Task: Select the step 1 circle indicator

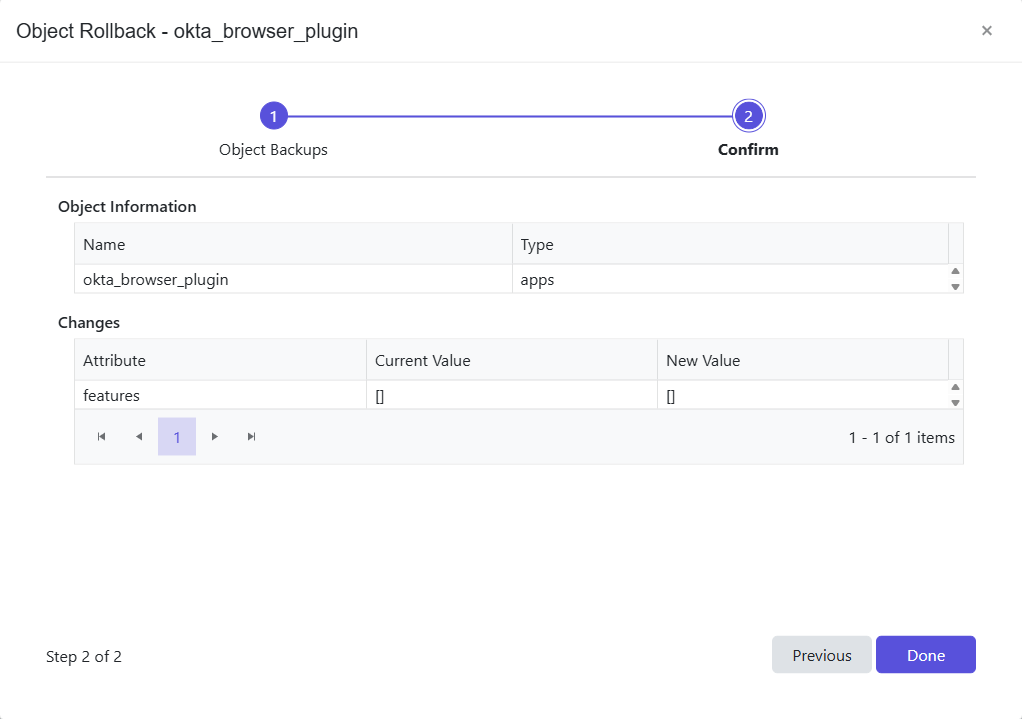Action: [x=273, y=115]
